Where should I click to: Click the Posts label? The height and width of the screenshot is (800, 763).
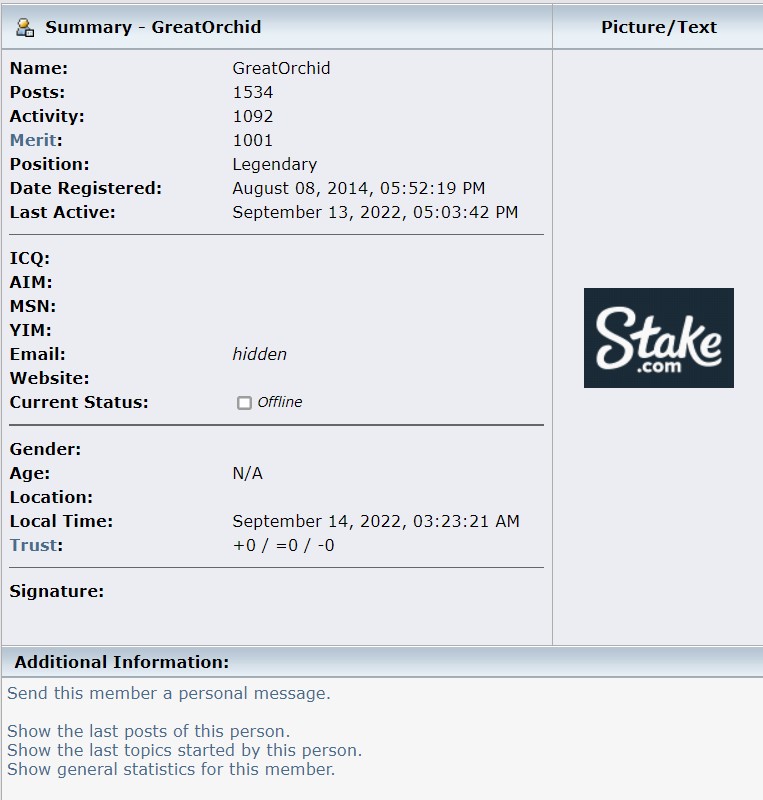coord(37,92)
